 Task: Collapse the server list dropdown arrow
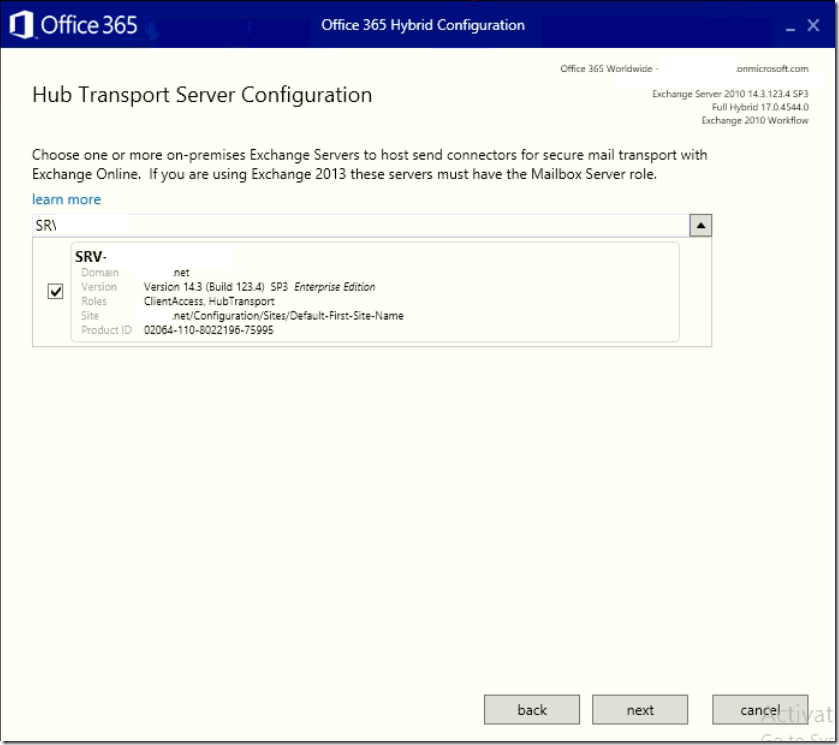pyautogui.click(x=700, y=225)
